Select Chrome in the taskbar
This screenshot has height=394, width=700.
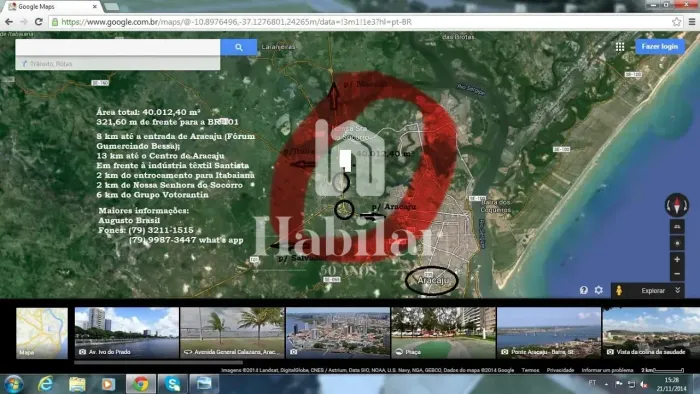click(141, 384)
